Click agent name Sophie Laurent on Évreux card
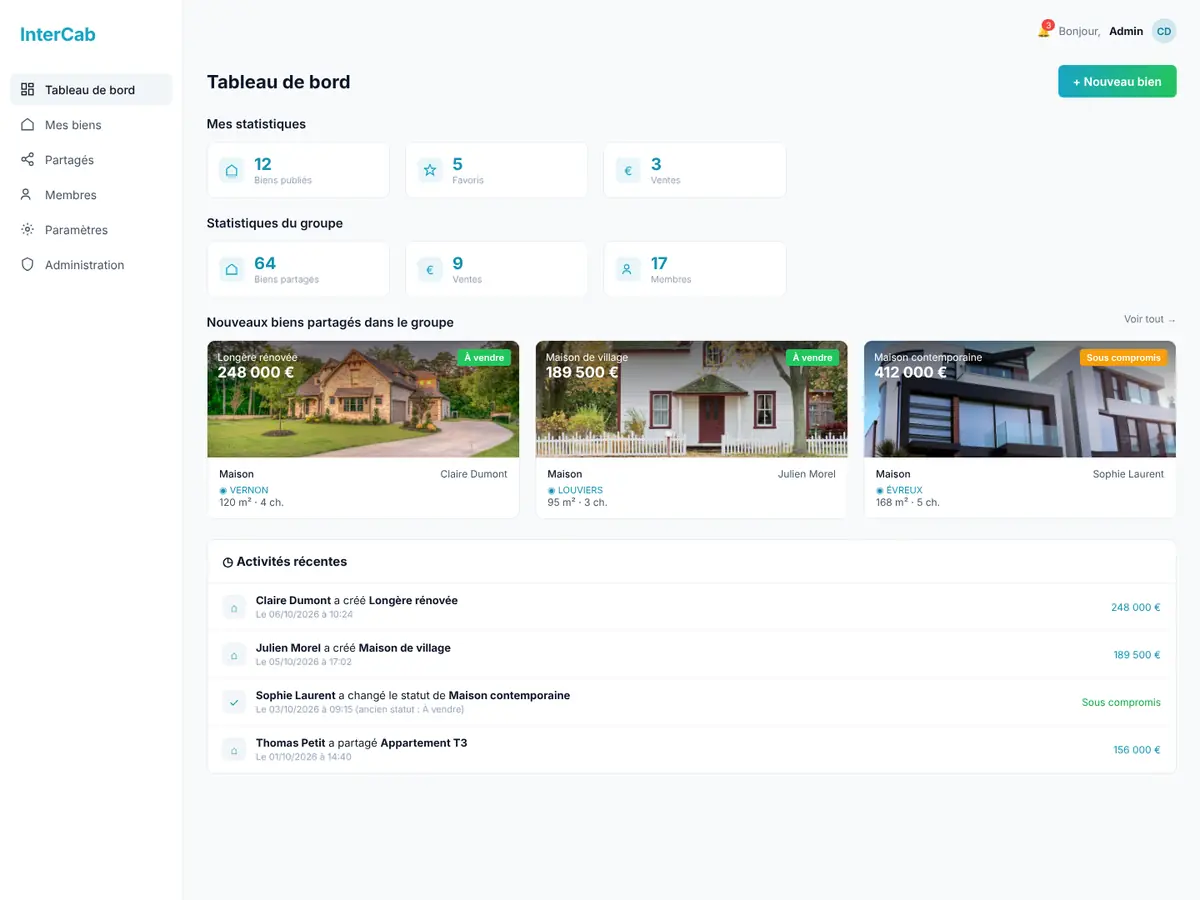The width and height of the screenshot is (1200, 900). pos(1128,474)
